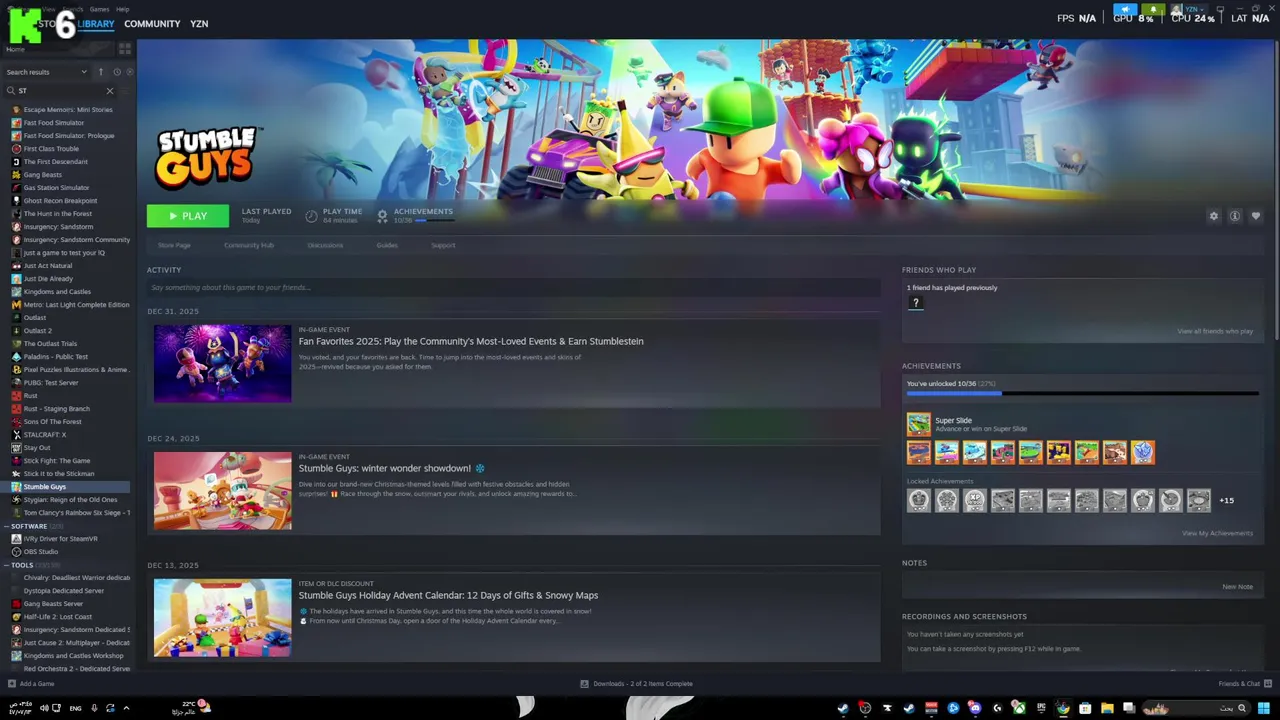Open the Support link

pyautogui.click(x=443, y=245)
